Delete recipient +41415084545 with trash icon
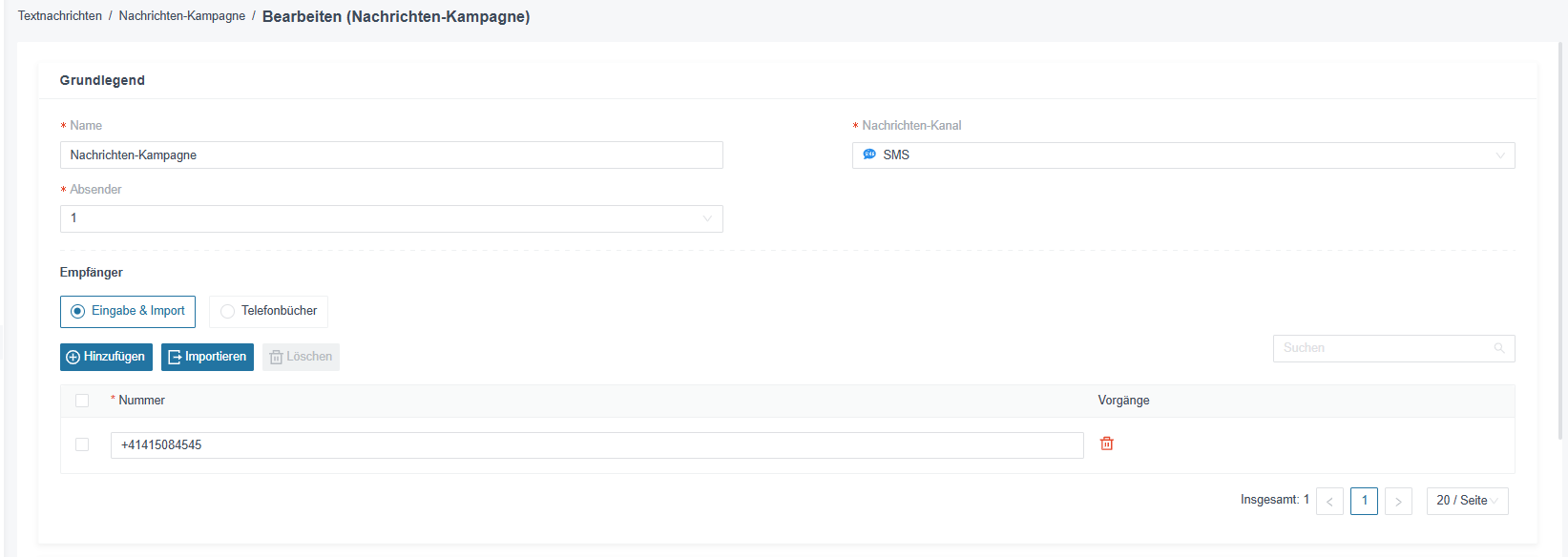 (x=1107, y=444)
